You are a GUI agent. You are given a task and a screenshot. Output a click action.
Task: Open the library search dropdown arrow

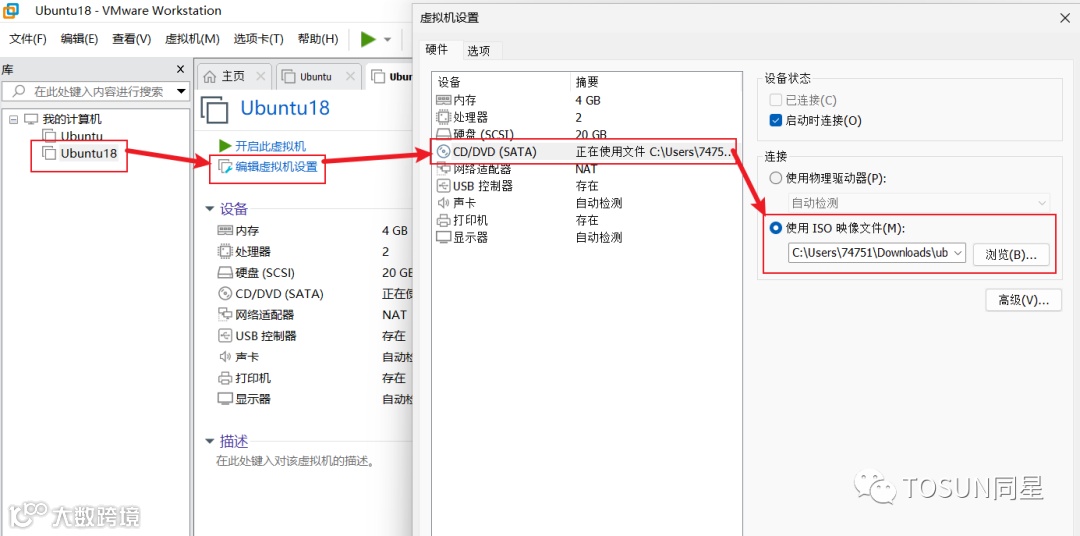coord(182,91)
